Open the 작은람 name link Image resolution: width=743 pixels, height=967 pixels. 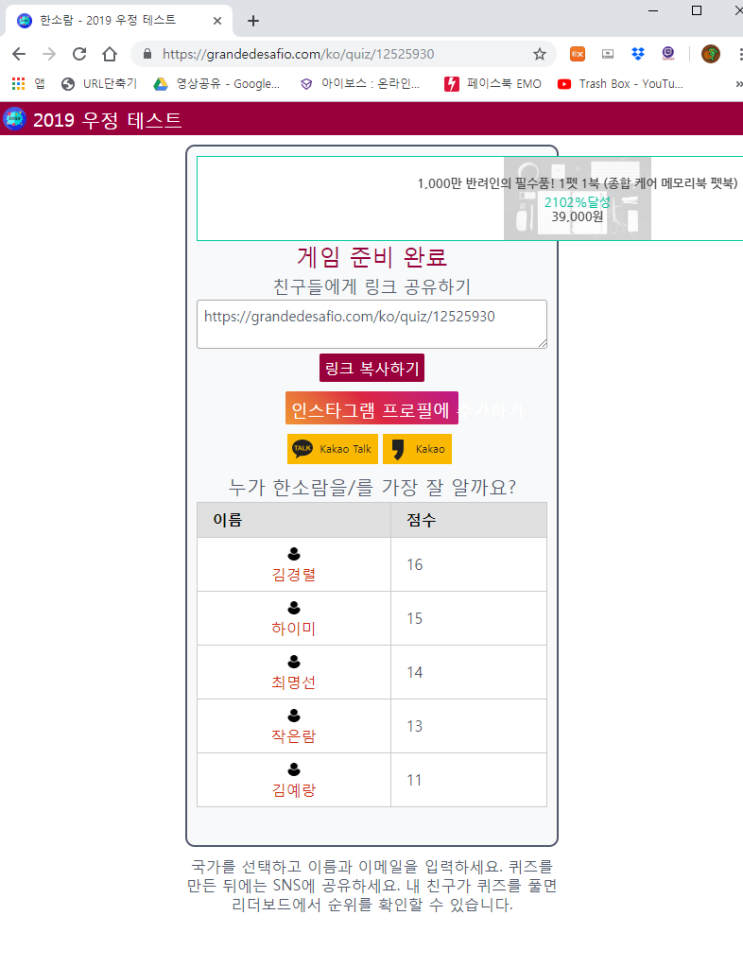294,736
